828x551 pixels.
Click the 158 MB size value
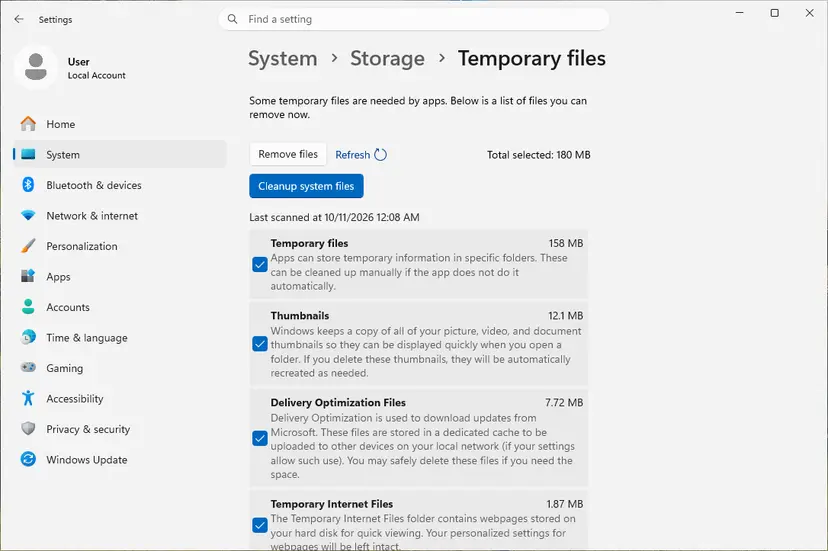pos(566,243)
